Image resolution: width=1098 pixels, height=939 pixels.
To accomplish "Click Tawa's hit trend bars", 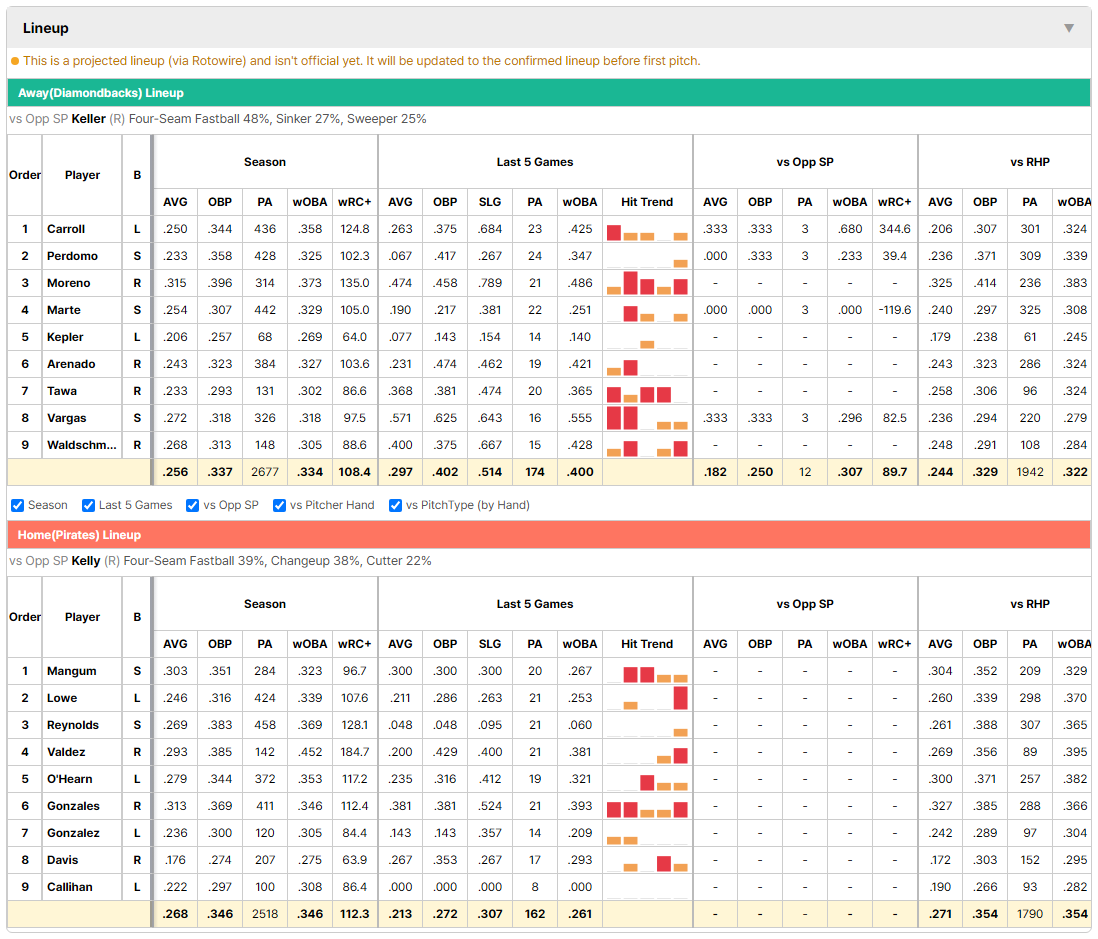I will pyautogui.click(x=647, y=391).
